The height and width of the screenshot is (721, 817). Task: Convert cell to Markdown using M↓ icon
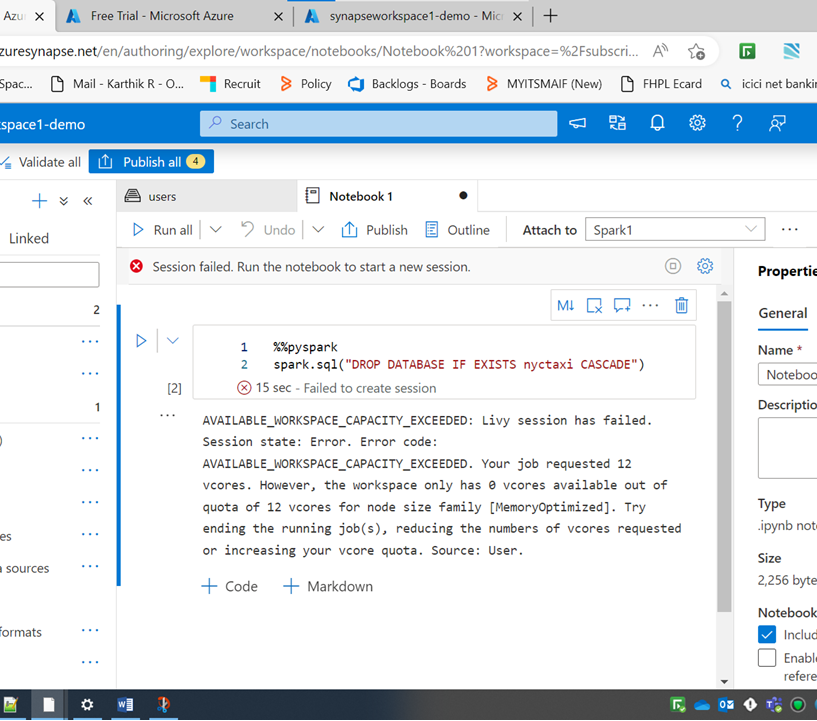click(x=565, y=305)
